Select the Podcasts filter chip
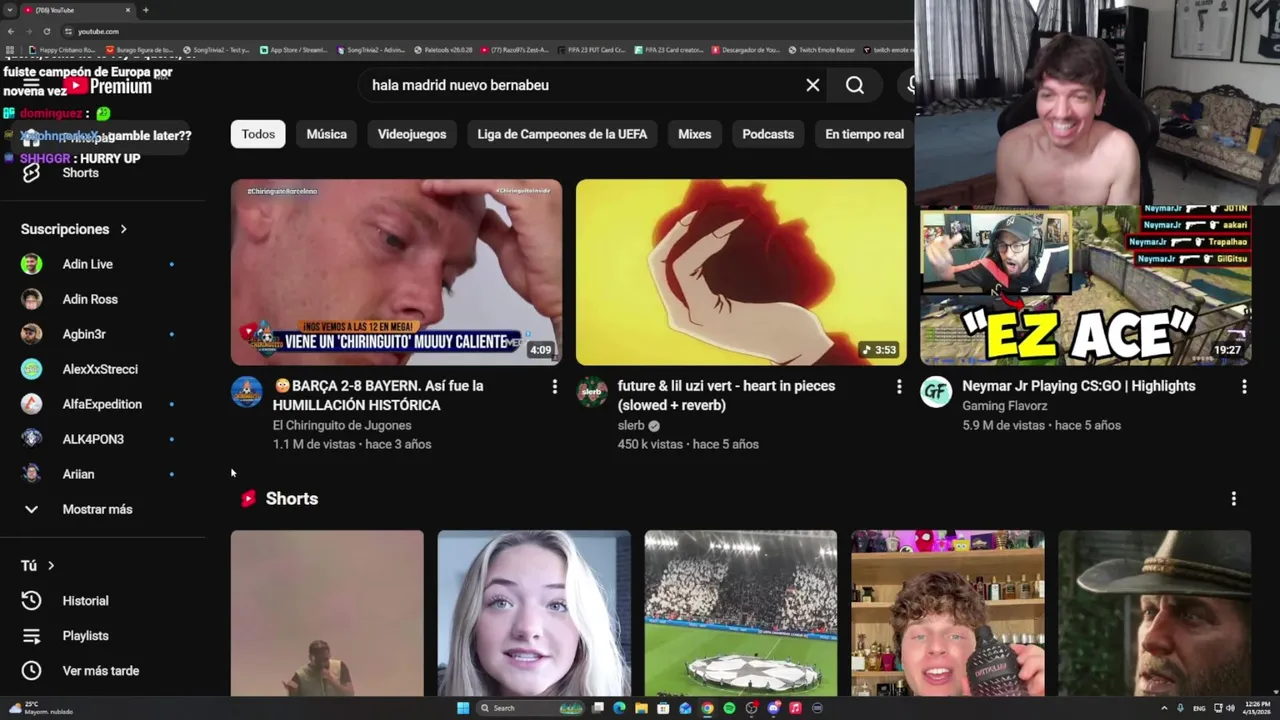The width and height of the screenshot is (1280, 720). [x=768, y=134]
